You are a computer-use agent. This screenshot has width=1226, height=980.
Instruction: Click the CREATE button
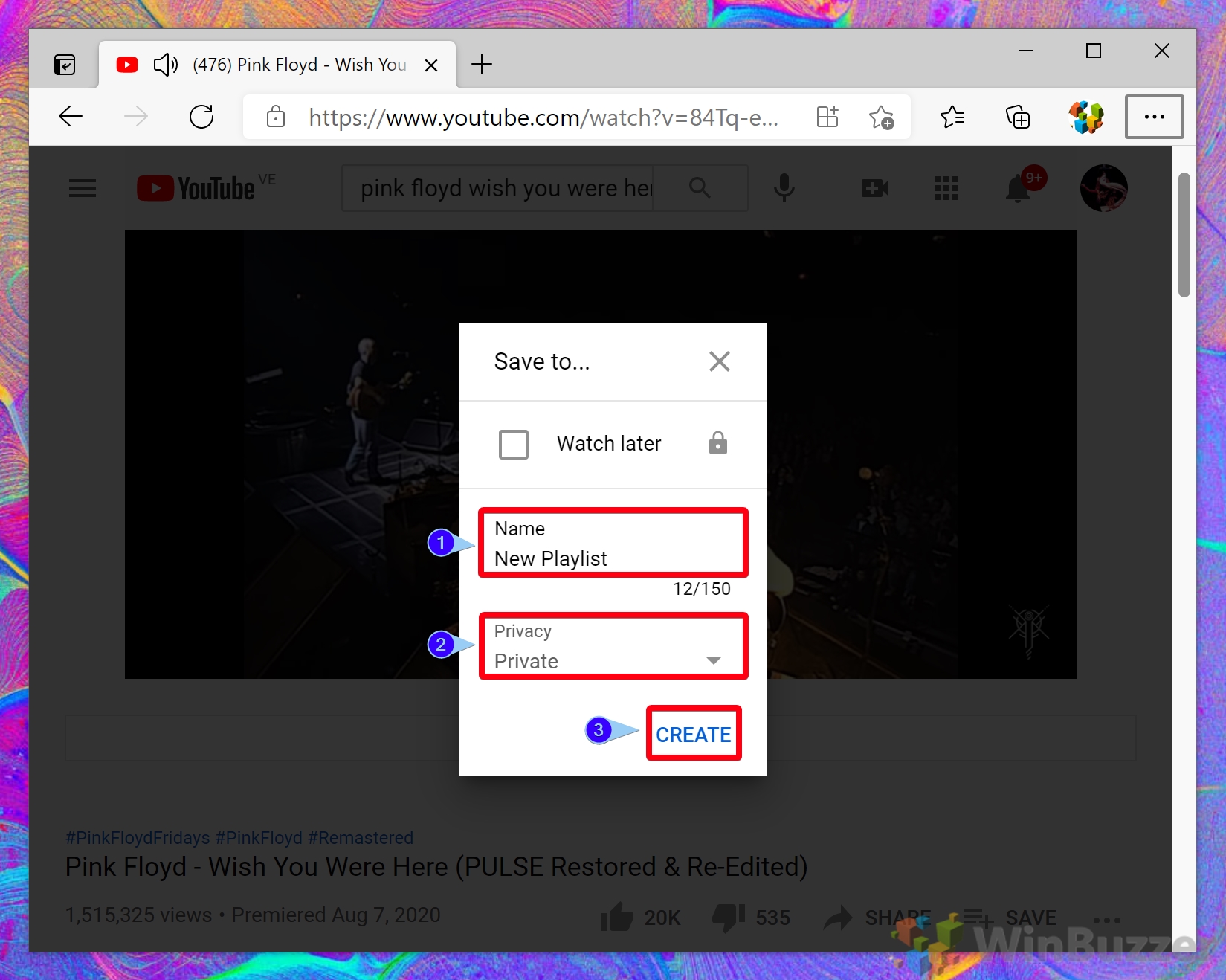(x=694, y=734)
